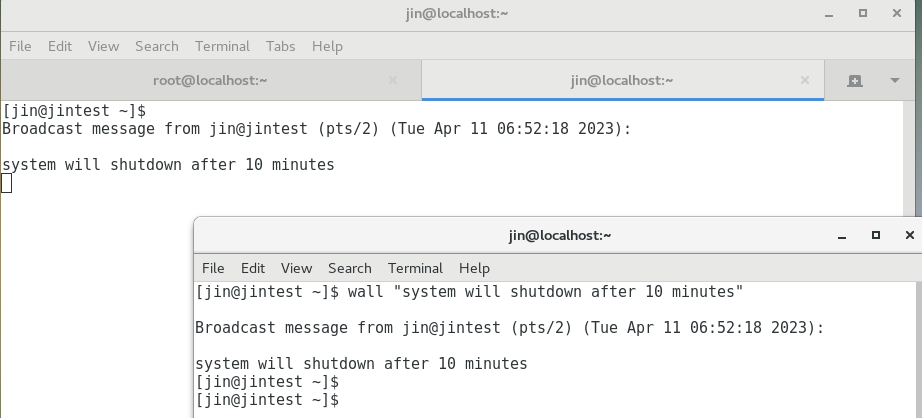Open Help menu in the front terminal
The width and height of the screenshot is (922, 418).
474,268
